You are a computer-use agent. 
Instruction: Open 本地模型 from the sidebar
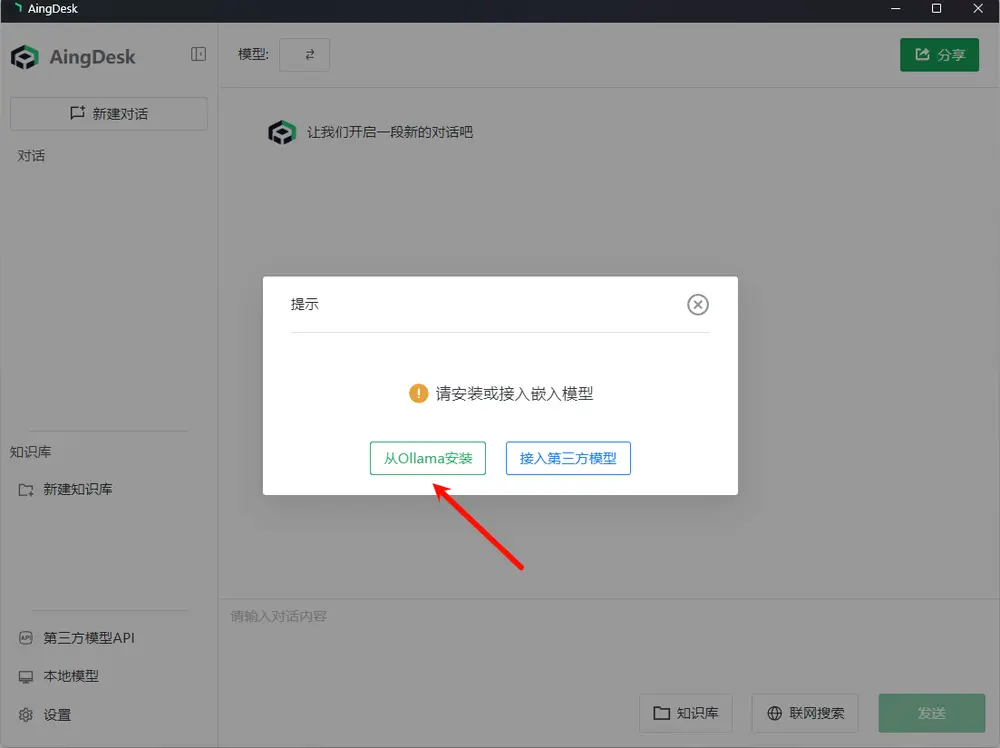point(71,676)
